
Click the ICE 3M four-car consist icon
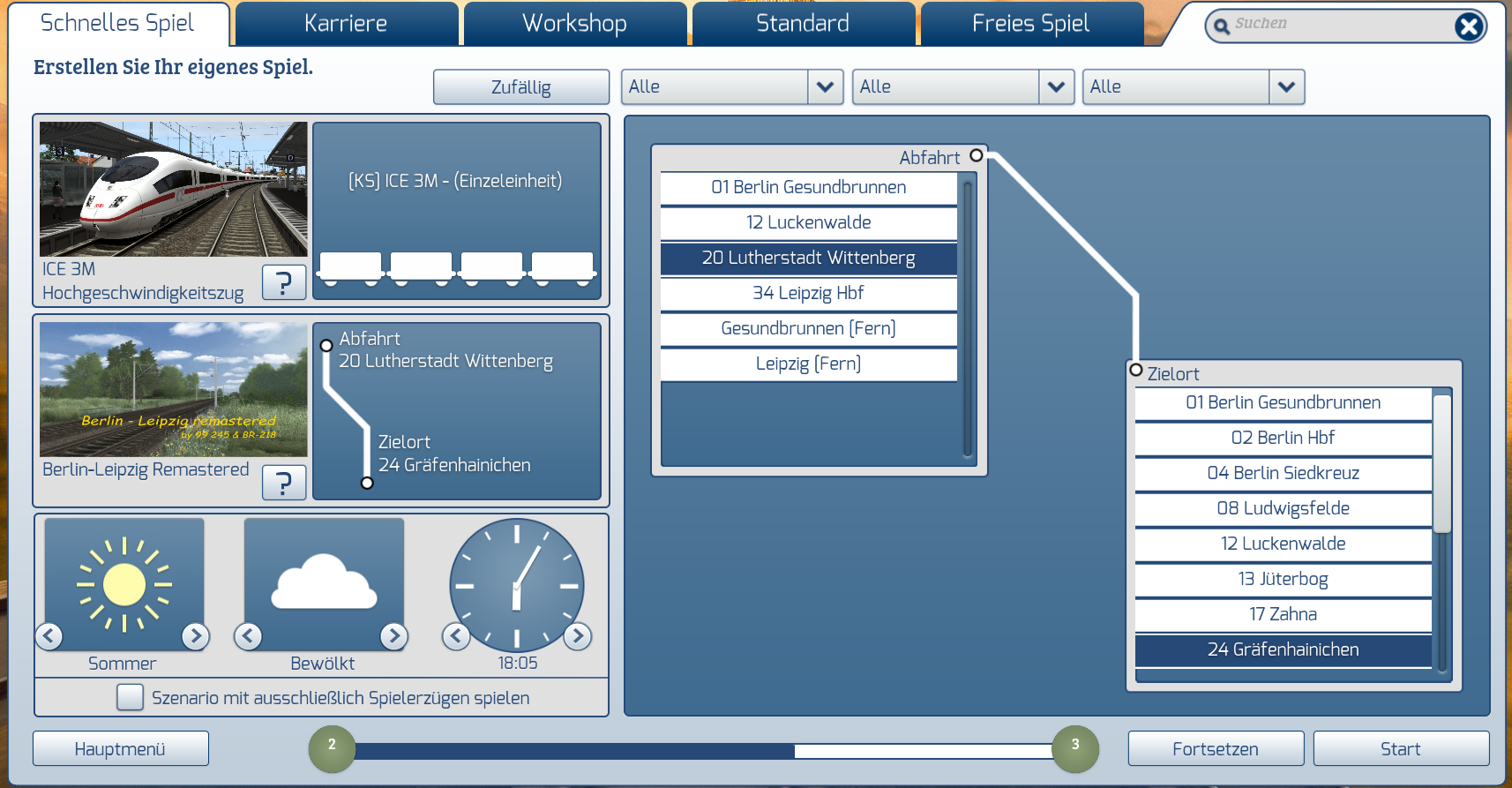tap(456, 268)
